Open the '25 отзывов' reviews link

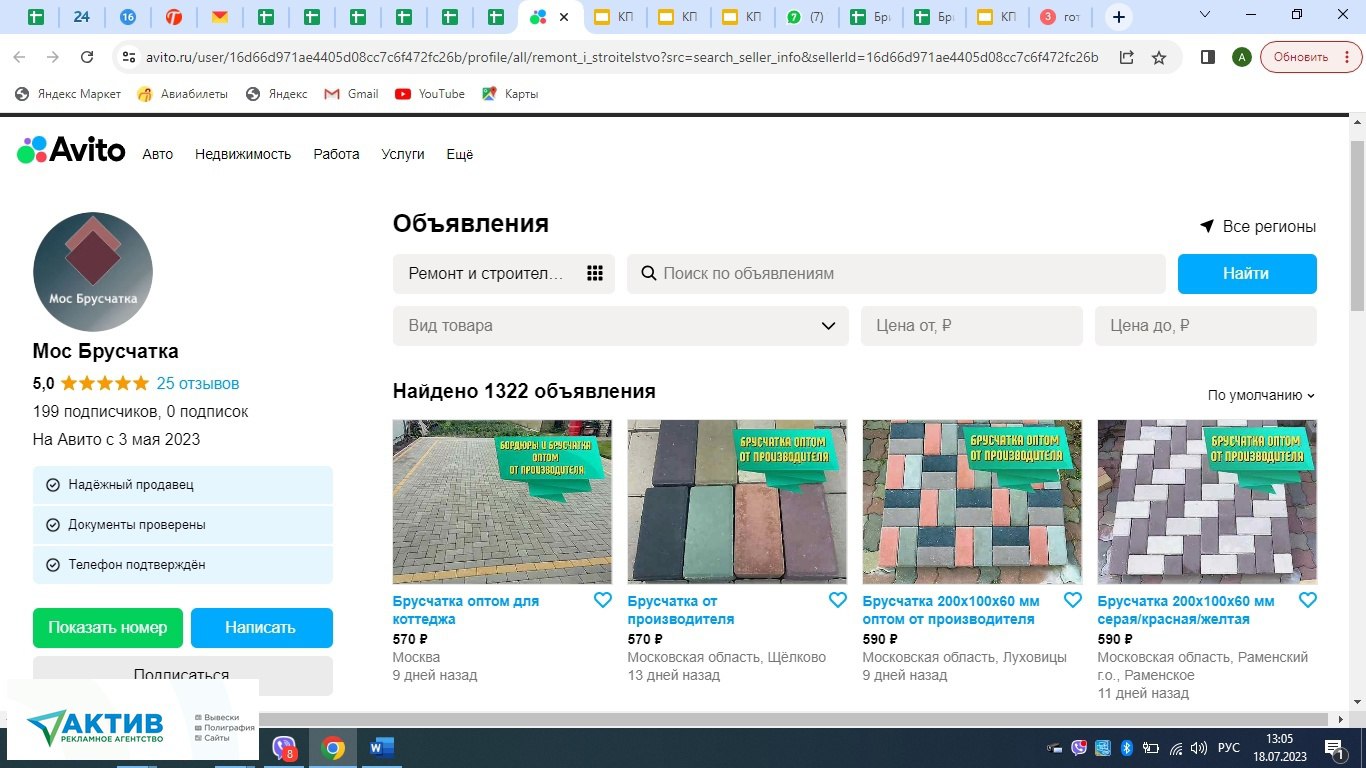click(x=198, y=383)
